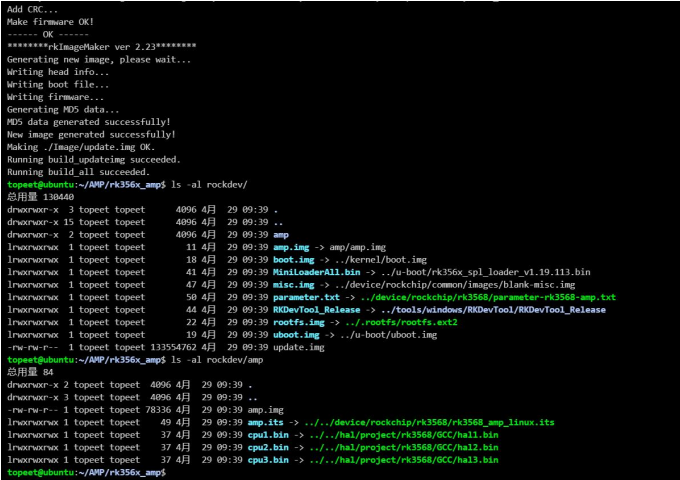680x480 pixels.
Task: Click the '总用量 84' line
Action: (x=30, y=372)
